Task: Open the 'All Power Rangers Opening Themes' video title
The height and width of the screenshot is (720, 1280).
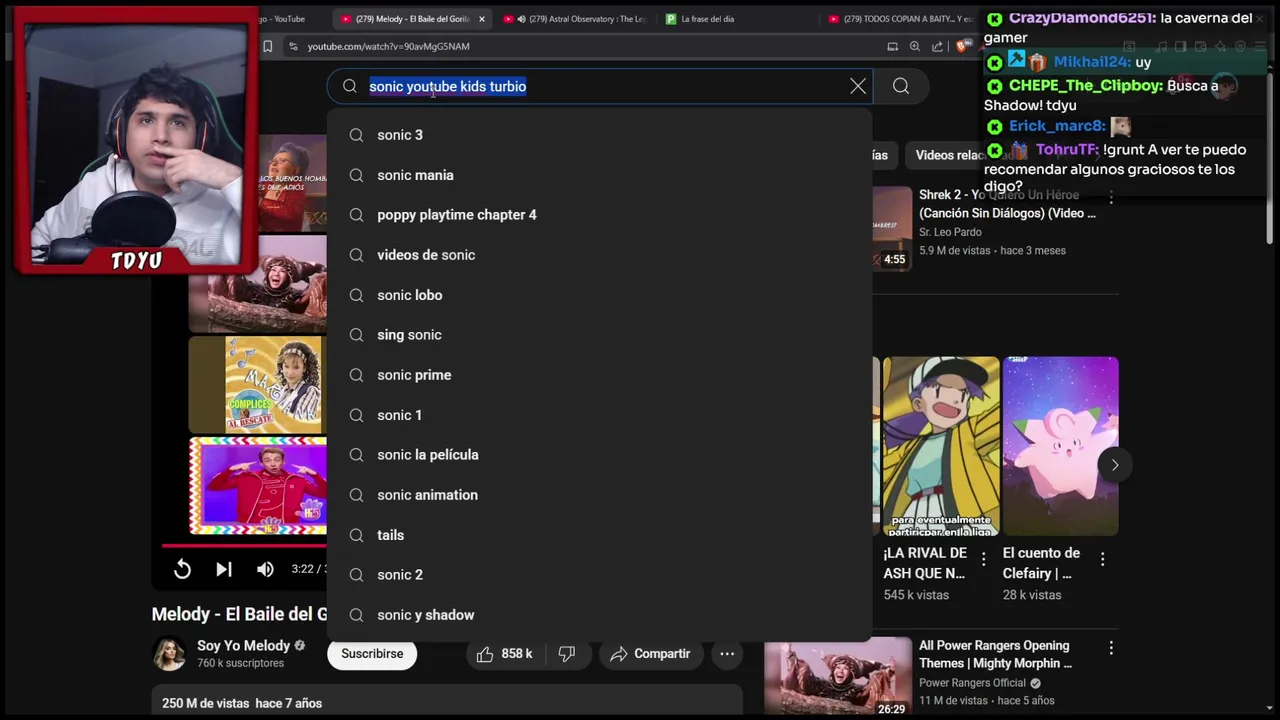Action: click(995, 654)
